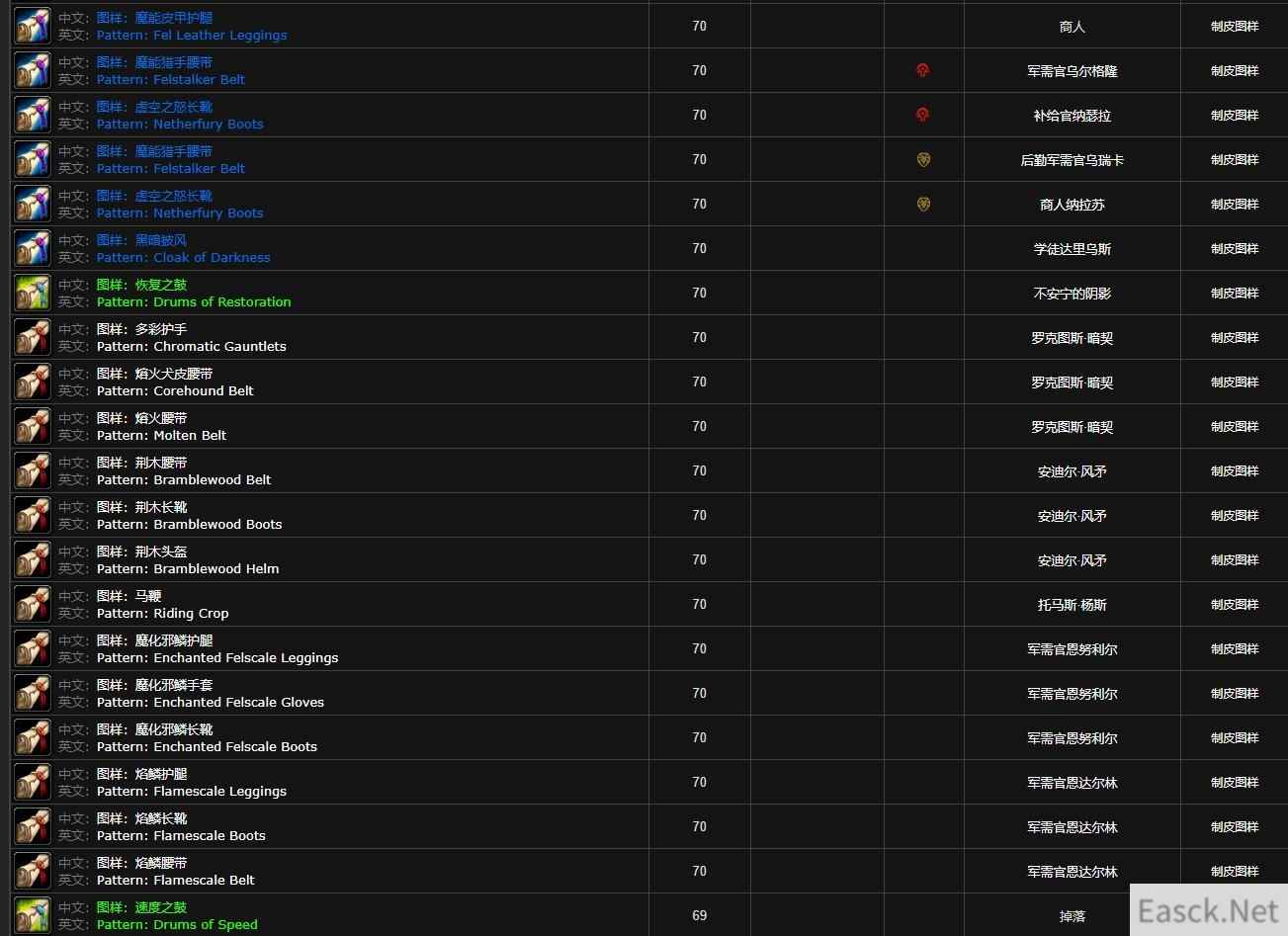Click the Flamescale Boots pattern icon
Image resolution: width=1288 pixels, height=936 pixels.
click(33, 826)
